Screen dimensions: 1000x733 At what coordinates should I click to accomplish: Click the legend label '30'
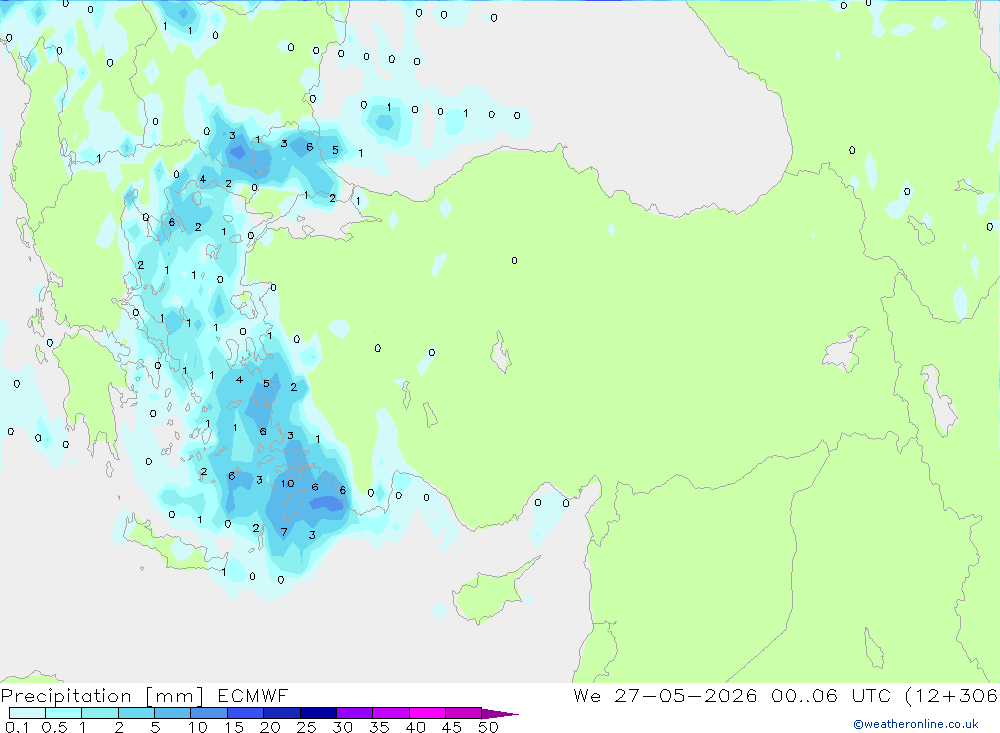(343, 727)
